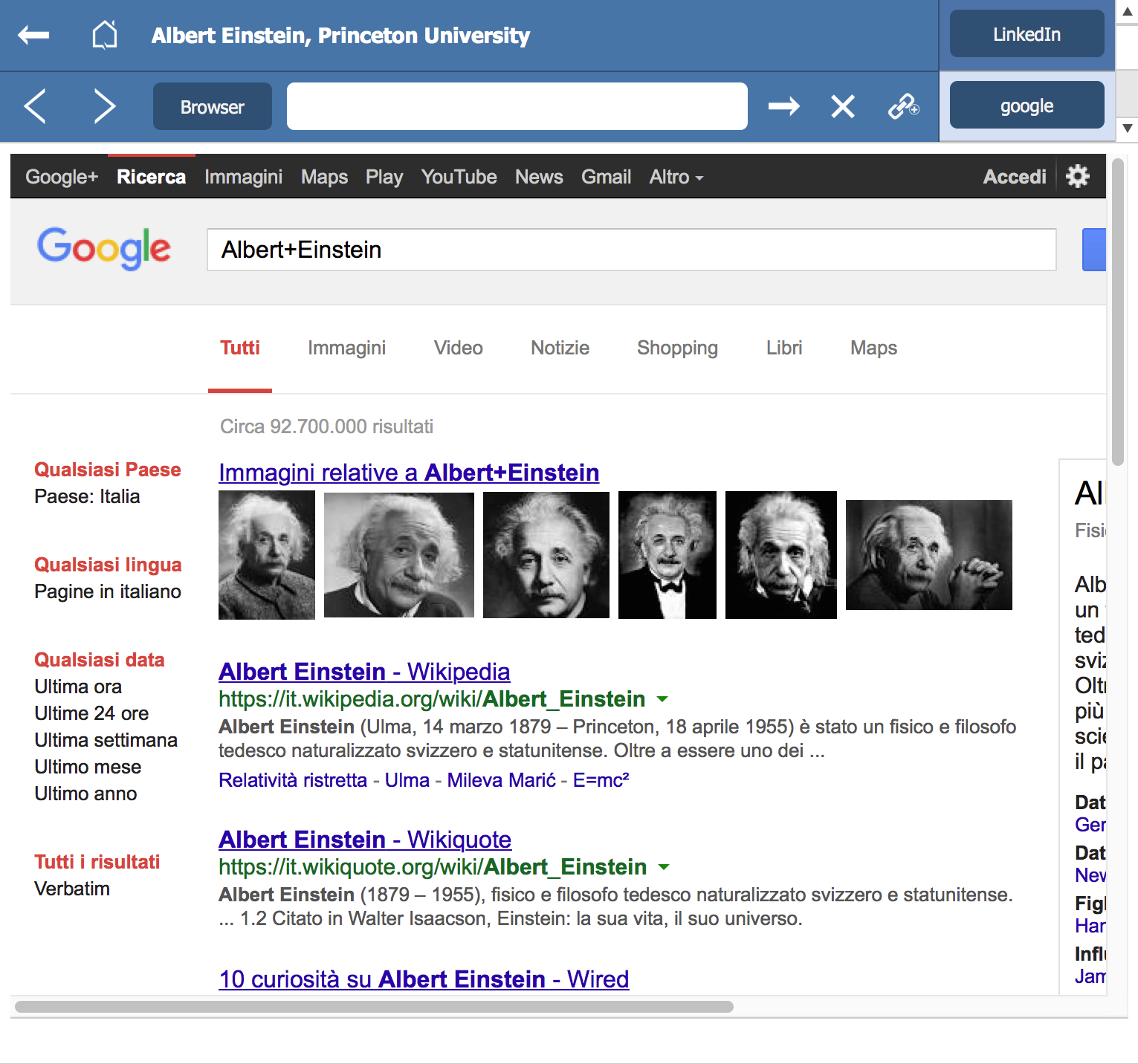Expand the dropdown arrow beside the Wikiquote URL
The width and height of the screenshot is (1138, 1064).
(x=664, y=867)
